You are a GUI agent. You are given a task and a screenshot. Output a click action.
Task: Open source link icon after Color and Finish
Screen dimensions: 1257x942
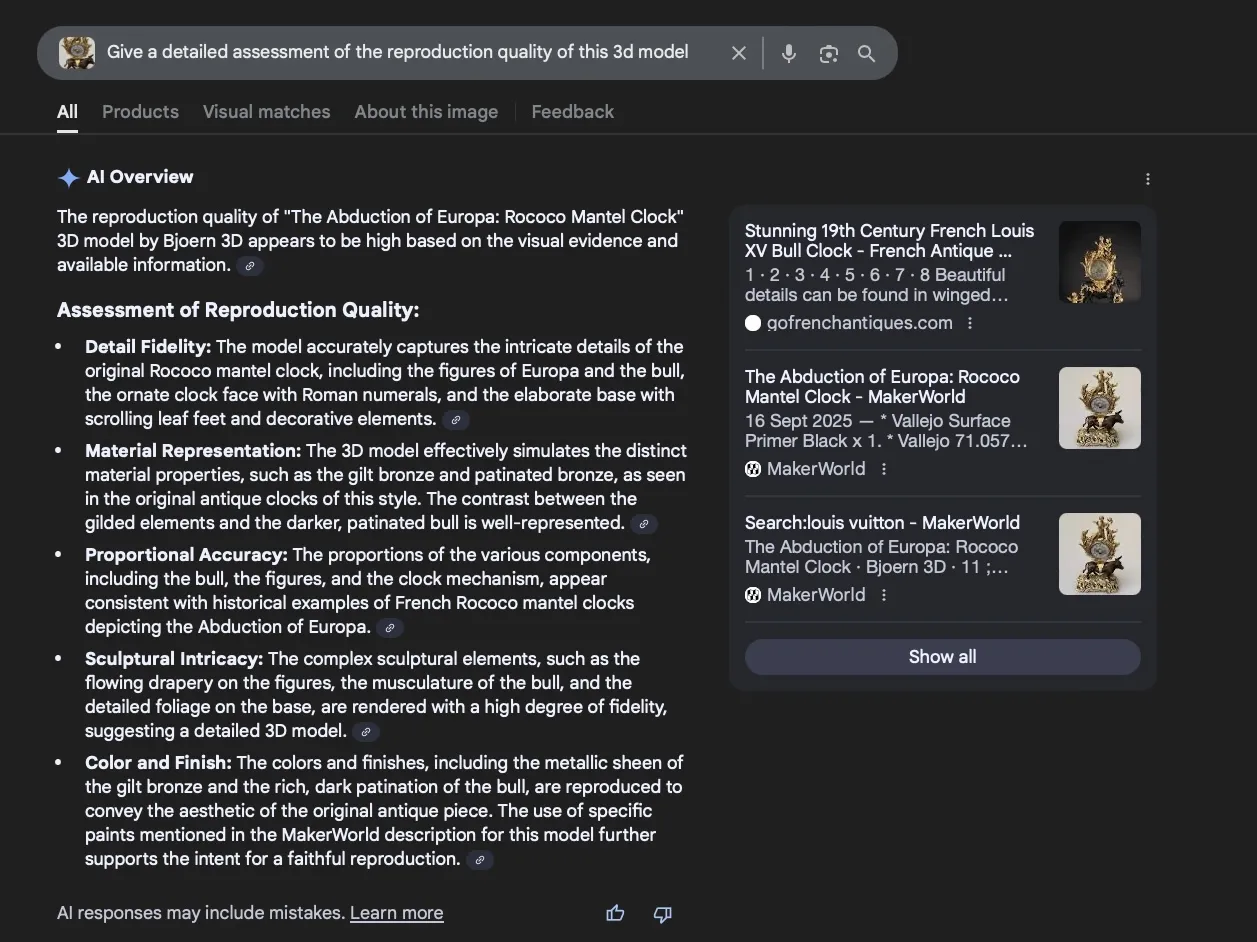coord(480,860)
